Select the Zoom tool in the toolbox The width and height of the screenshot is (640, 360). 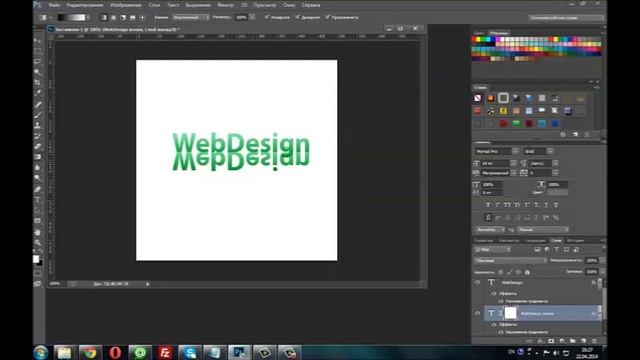pyautogui.click(x=38, y=242)
